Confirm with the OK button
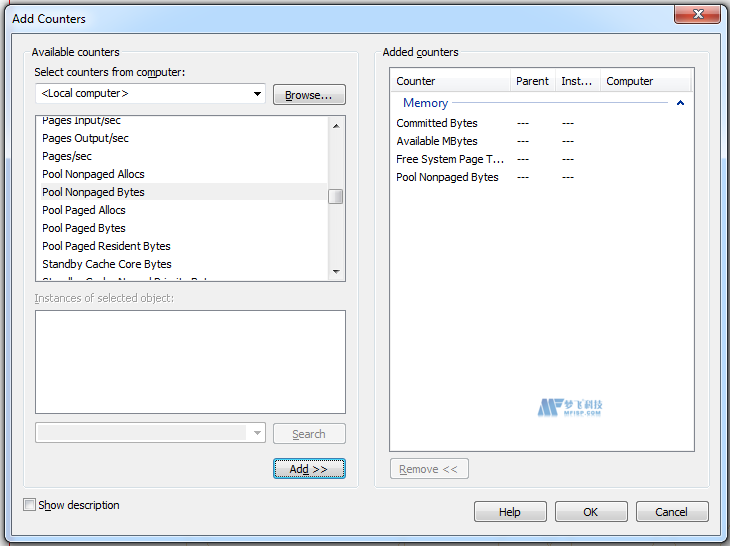Image resolution: width=730 pixels, height=546 pixels. [x=591, y=512]
